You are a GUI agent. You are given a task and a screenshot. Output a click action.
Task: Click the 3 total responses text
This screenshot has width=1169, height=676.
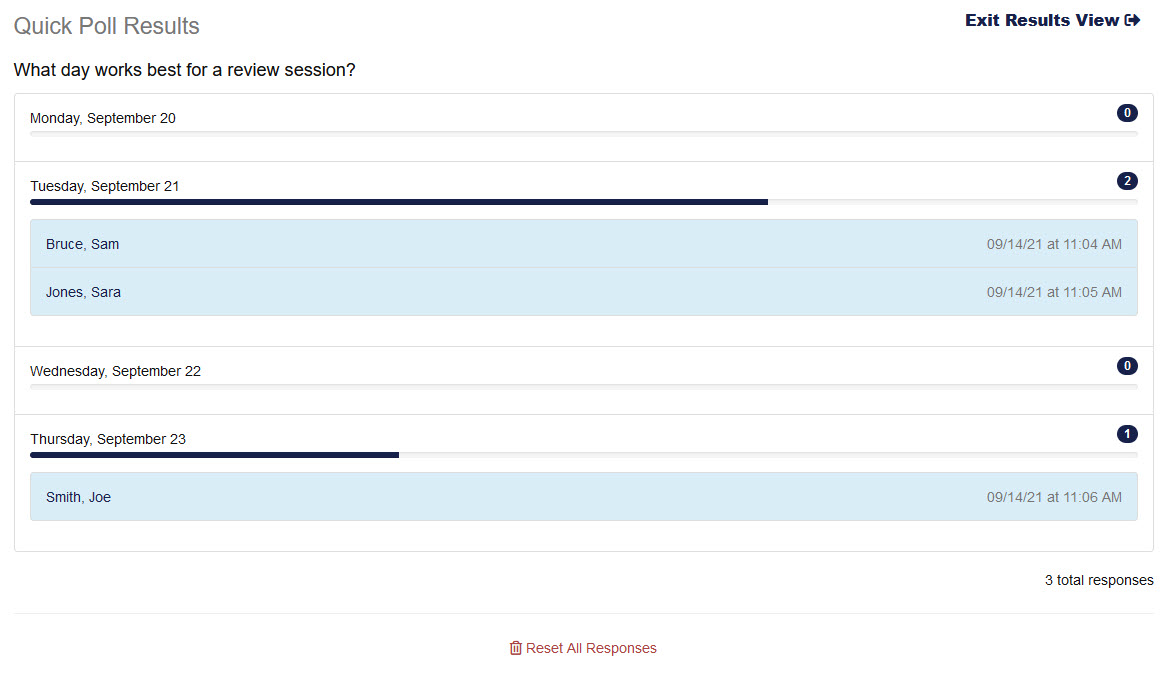click(1099, 580)
